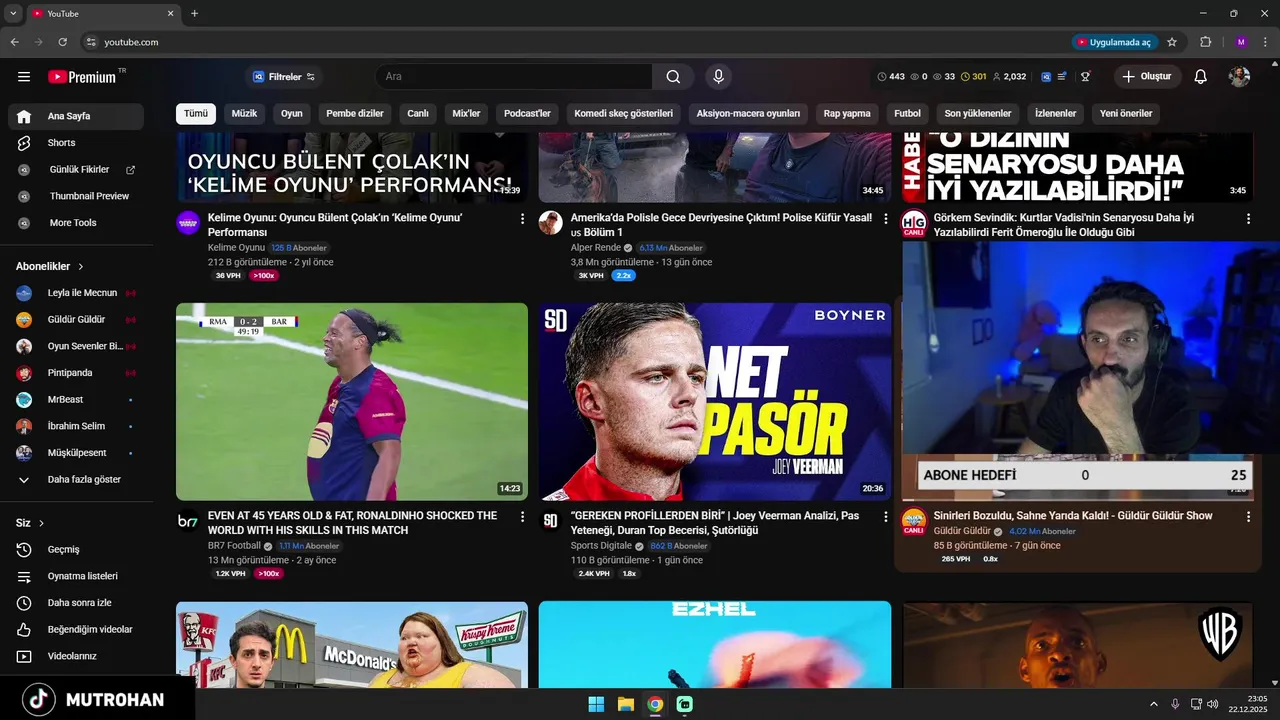
Task: Reload the page
Action: 62,42
